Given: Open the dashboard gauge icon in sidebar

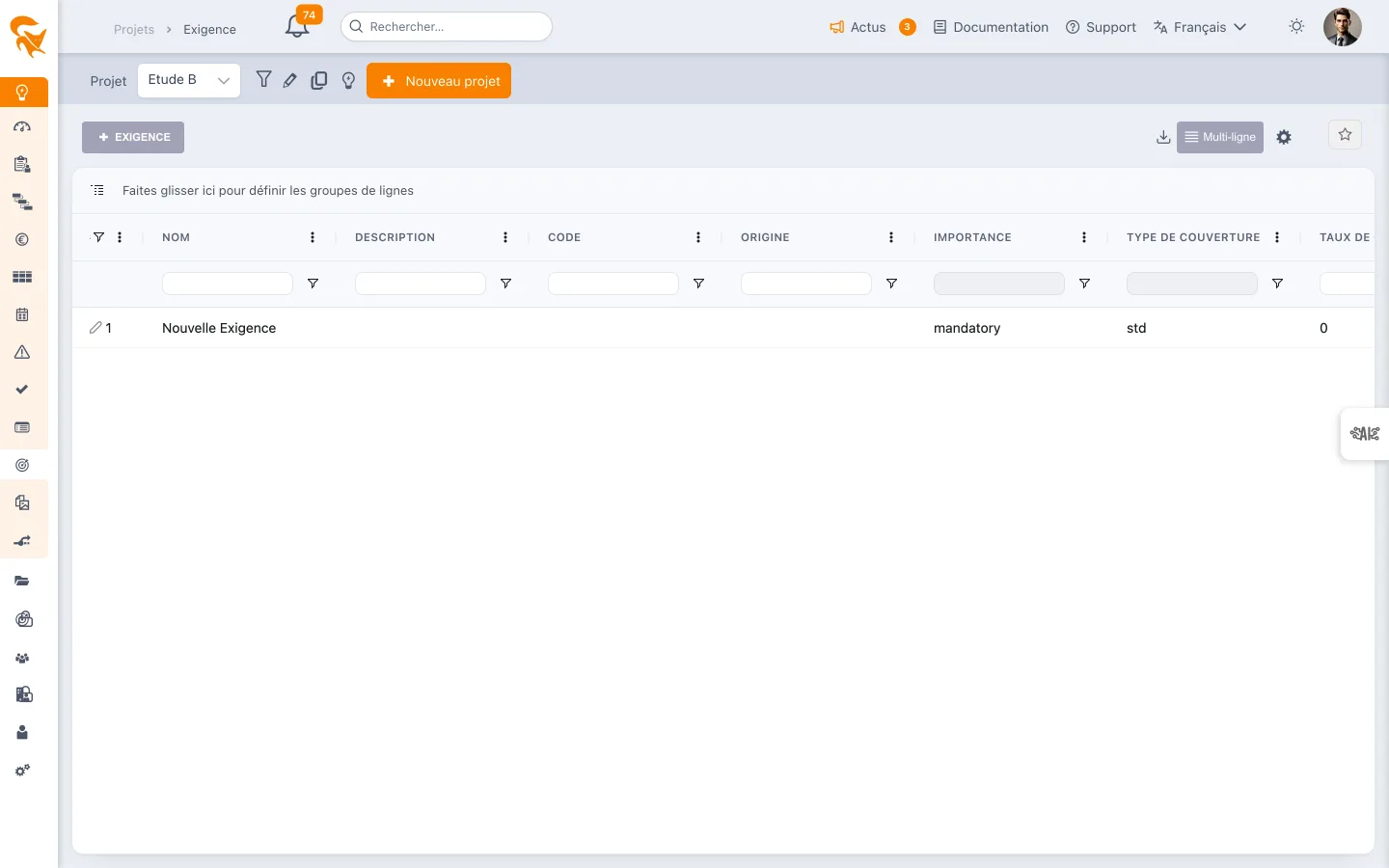Looking at the screenshot, I should pos(22,127).
